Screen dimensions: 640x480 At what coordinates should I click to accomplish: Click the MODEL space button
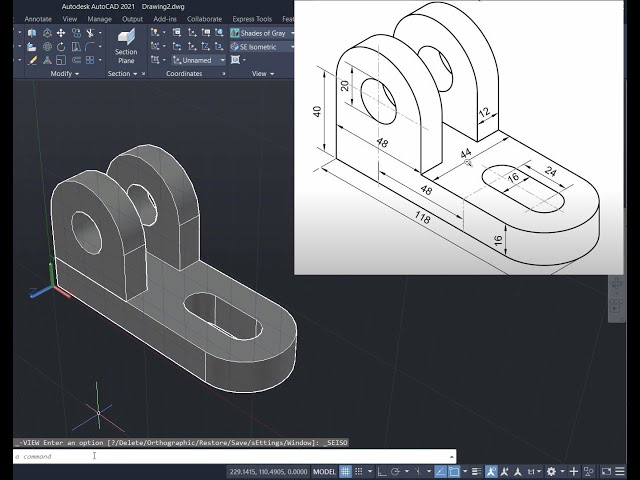(x=325, y=471)
